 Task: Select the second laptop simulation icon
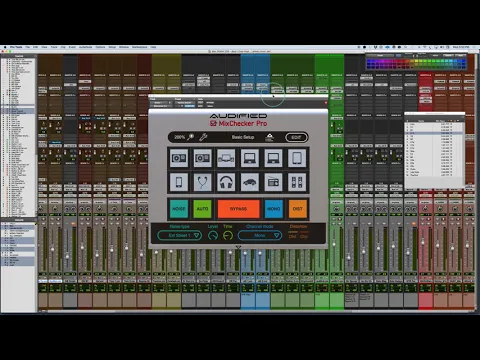[273, 158]
